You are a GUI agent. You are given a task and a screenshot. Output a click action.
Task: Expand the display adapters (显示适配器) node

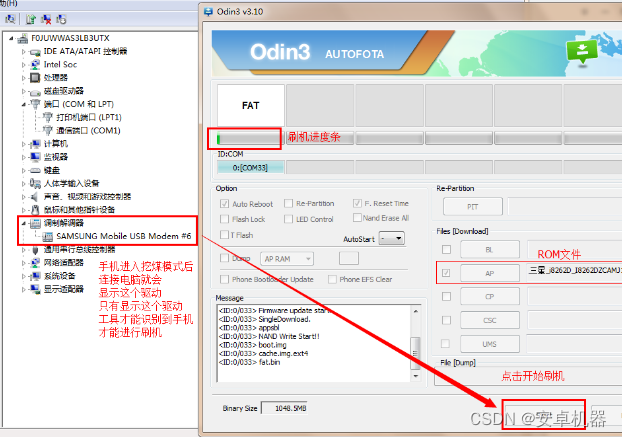click(x=23, y=289)
